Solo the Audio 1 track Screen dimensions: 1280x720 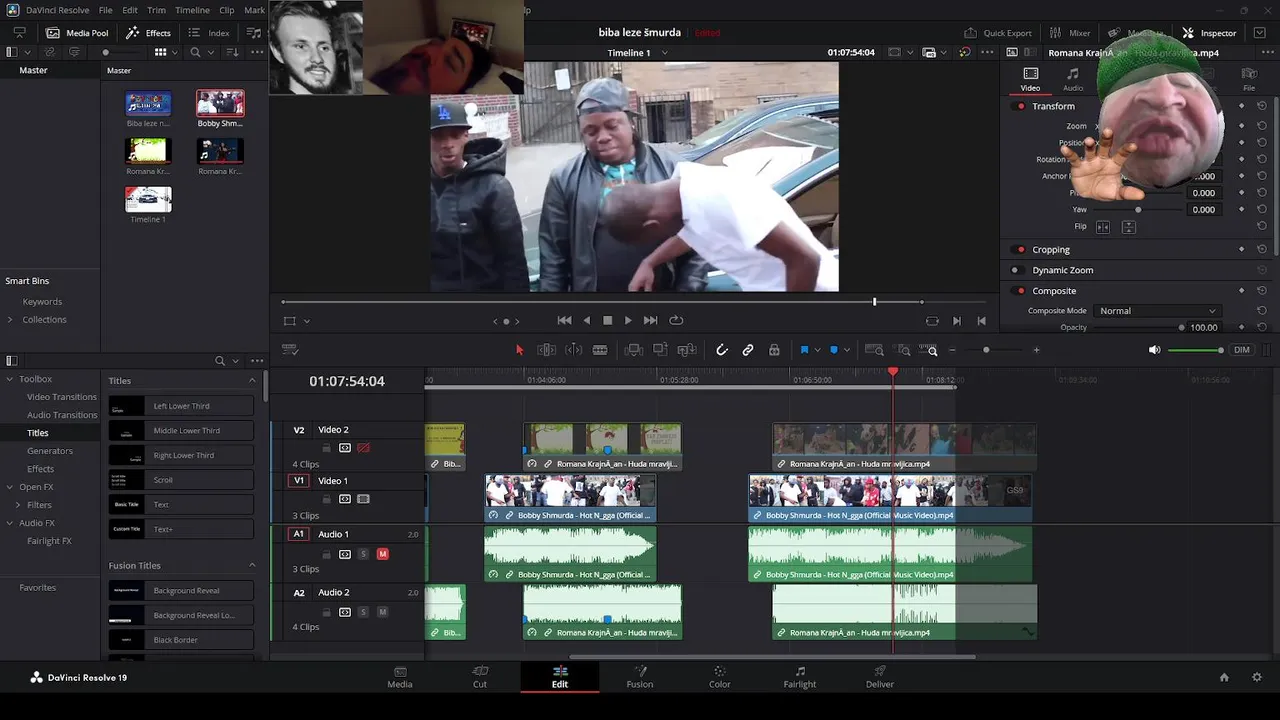[364, 554]
